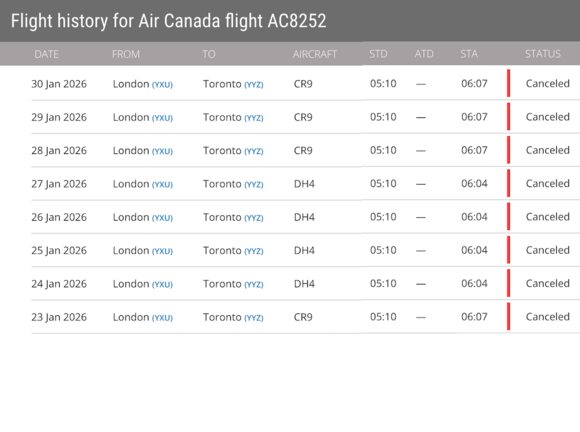Click the CR9 aircraft on 23 Jan
This screenshot has height=432, width=580.
point(303,317)
